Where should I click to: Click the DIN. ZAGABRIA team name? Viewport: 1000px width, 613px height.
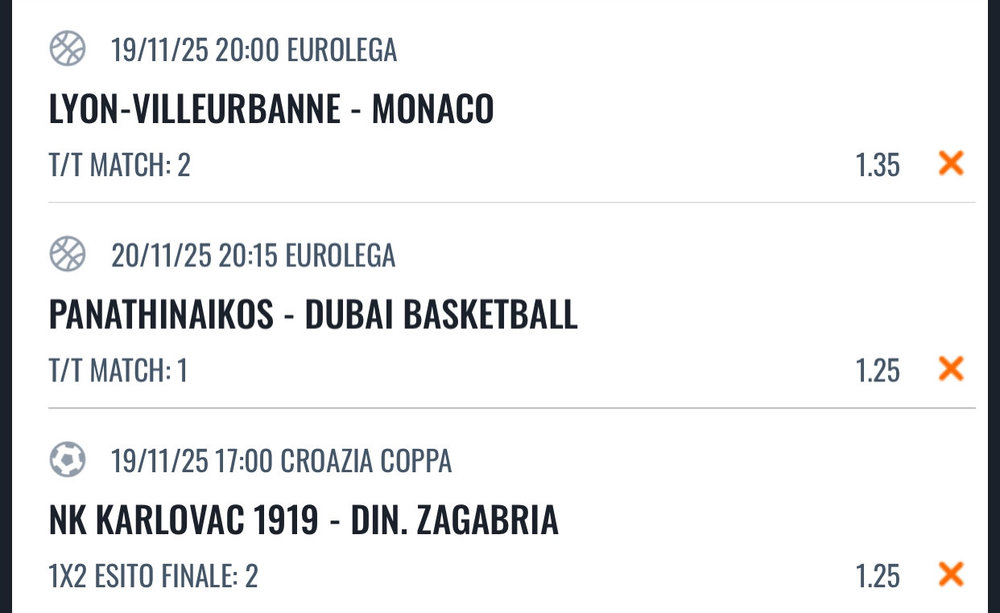tap(455, 520)
